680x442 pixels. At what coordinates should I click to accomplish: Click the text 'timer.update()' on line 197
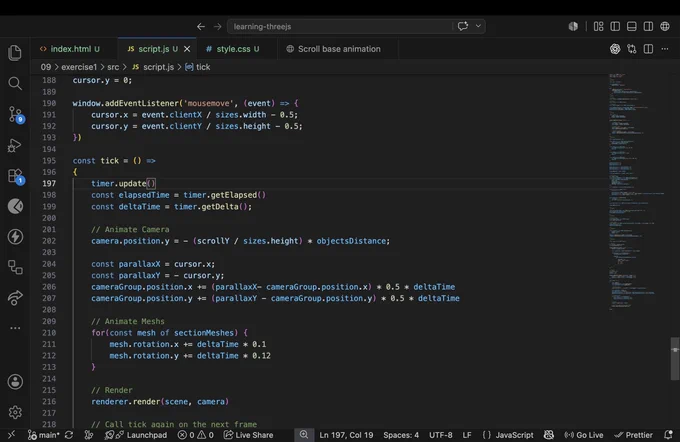123,183
